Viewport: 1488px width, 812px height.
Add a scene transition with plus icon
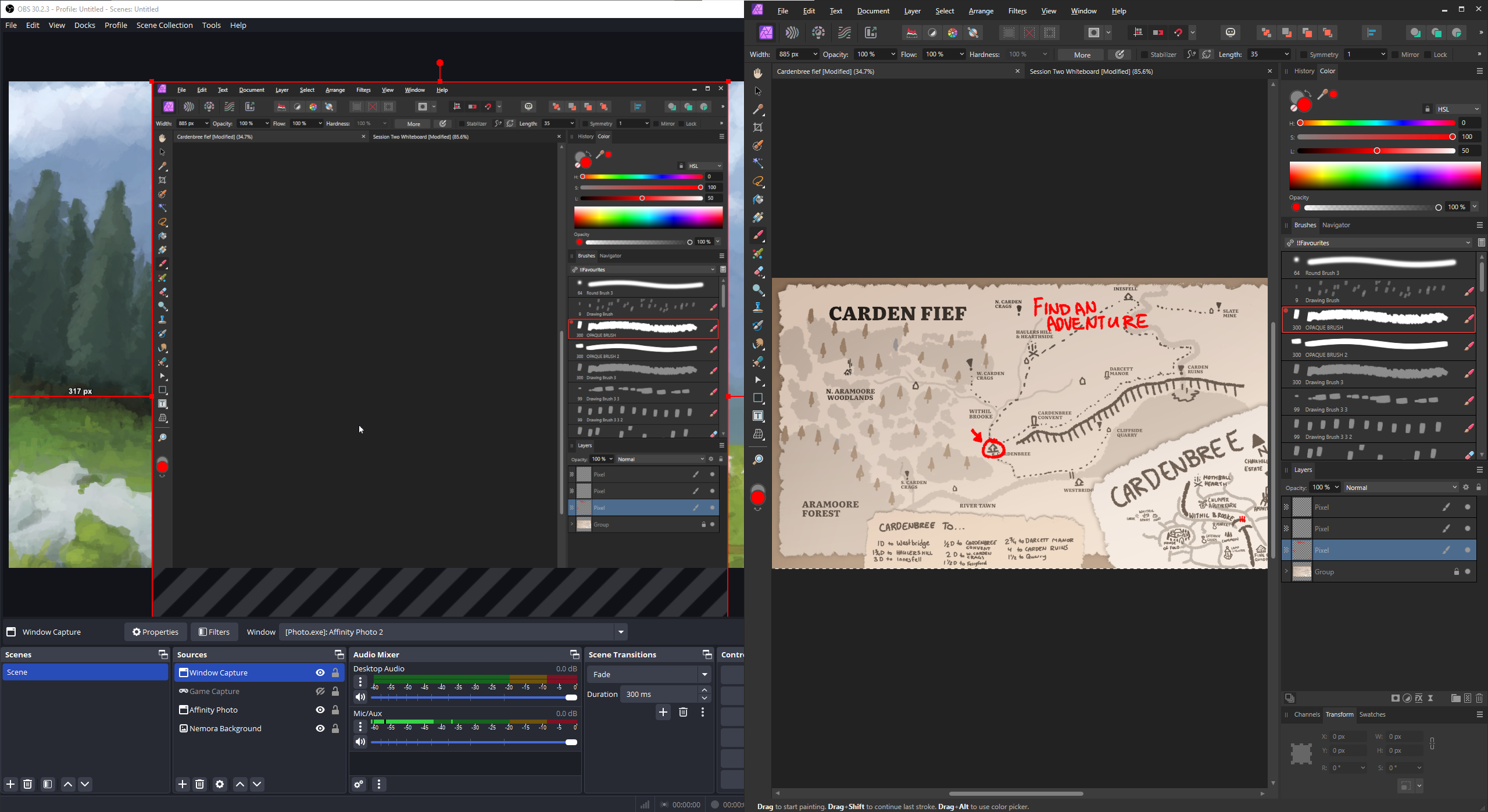pyautogui.click(x=663, y=712)
